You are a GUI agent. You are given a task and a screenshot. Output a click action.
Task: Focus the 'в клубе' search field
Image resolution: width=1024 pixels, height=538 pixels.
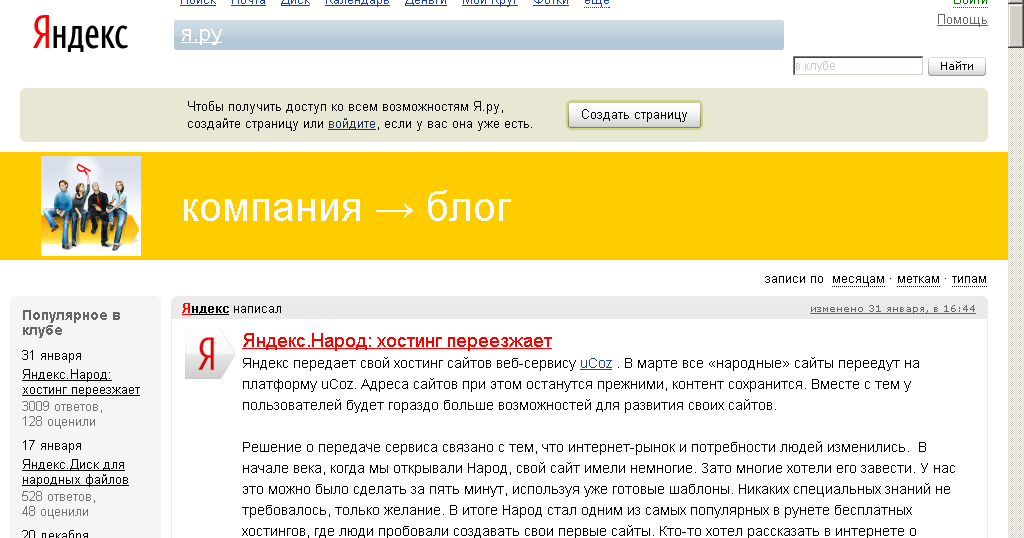(x=857, y=66)
